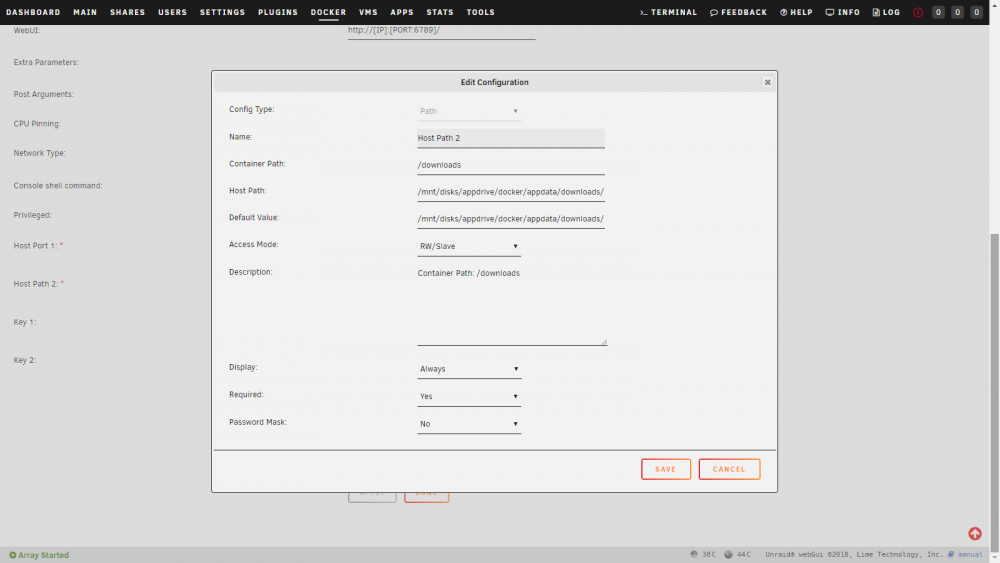
Task: Click the Key 1 label
Action: (25, 322)
